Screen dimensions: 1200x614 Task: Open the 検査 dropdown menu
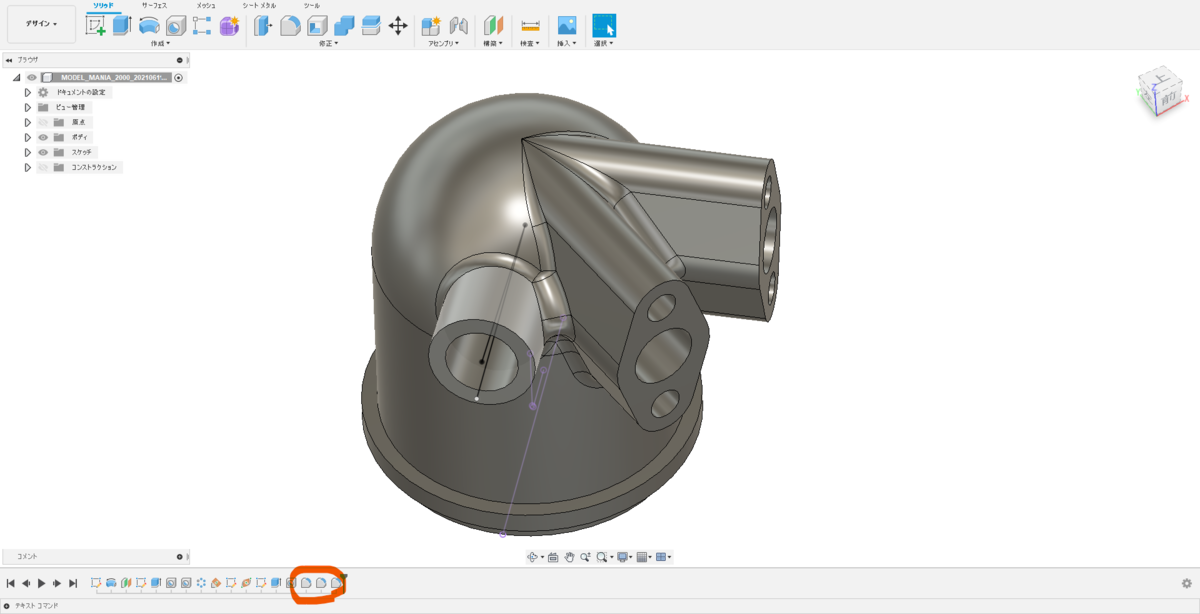click(530, 44)
